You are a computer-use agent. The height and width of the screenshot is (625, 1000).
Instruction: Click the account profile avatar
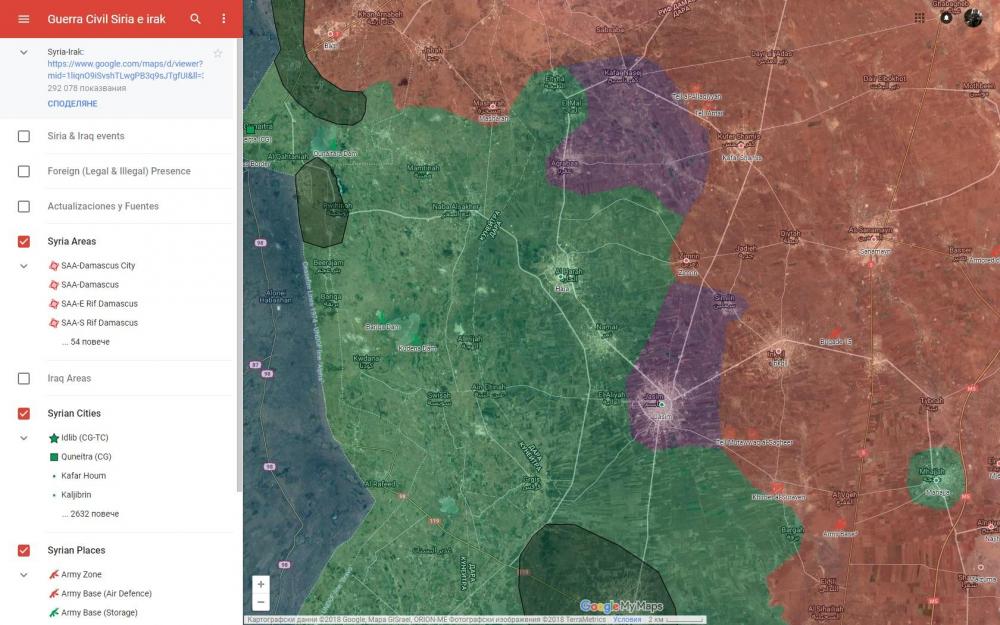[973, 18]
